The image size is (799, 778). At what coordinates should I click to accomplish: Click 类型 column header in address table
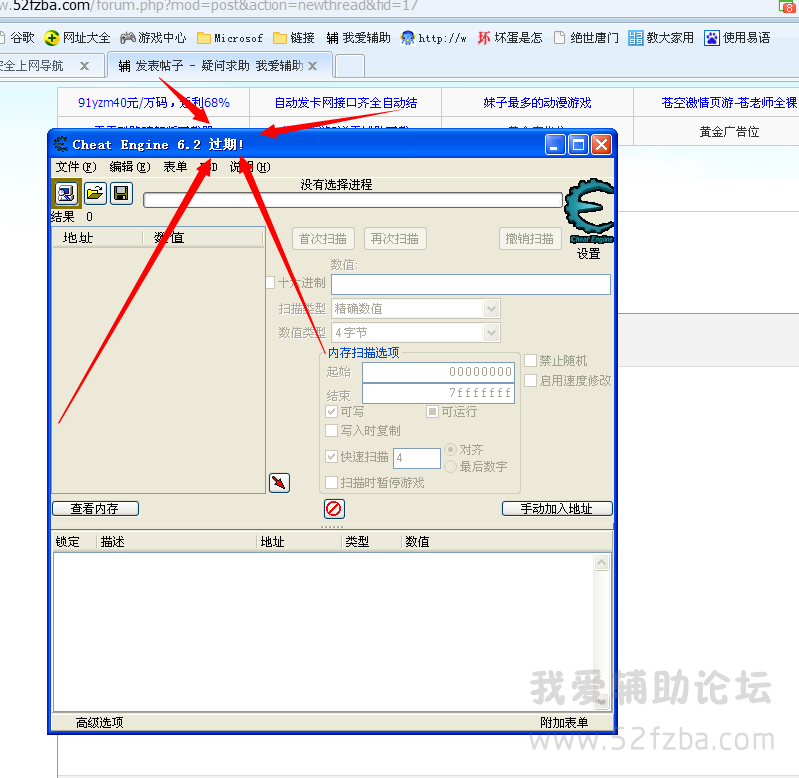(357, 542)
